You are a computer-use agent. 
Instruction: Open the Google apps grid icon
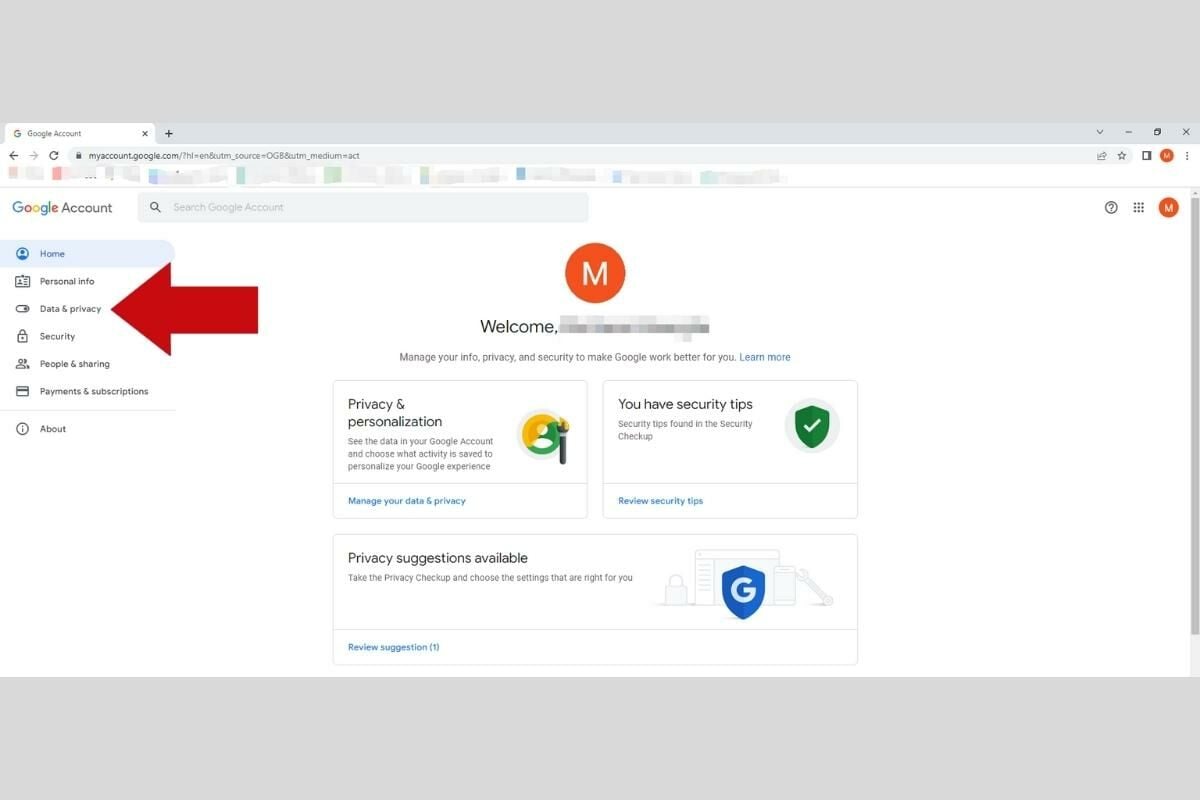1138,208
